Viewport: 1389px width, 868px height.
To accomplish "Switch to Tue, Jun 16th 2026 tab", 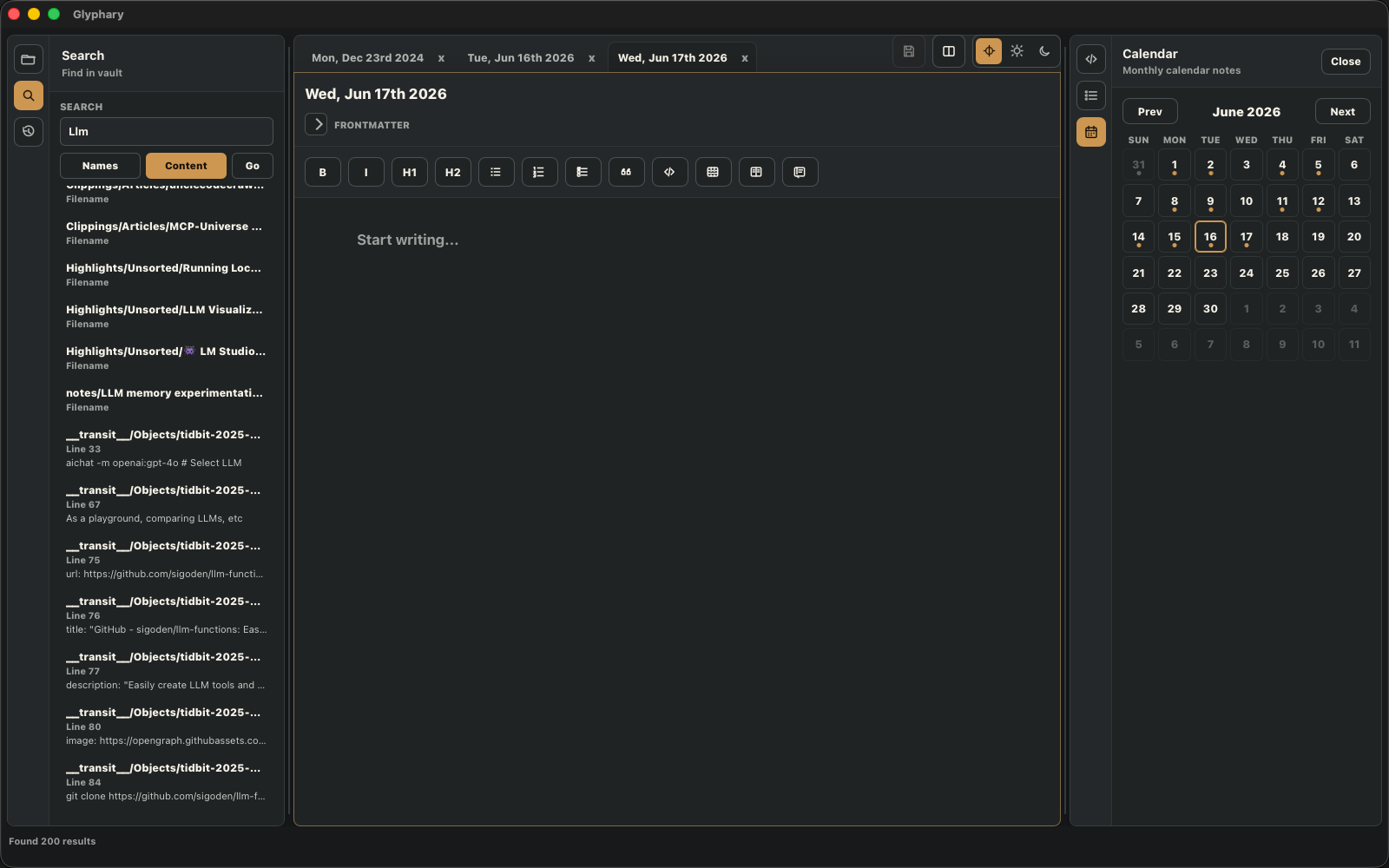I will tap(520, 58).
